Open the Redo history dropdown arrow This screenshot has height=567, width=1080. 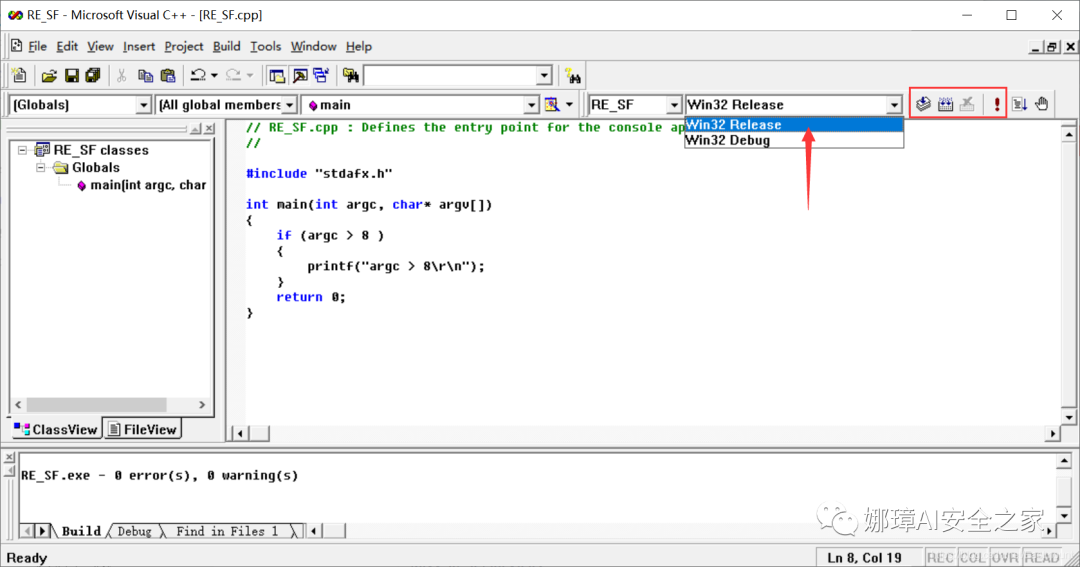point(250,75)
